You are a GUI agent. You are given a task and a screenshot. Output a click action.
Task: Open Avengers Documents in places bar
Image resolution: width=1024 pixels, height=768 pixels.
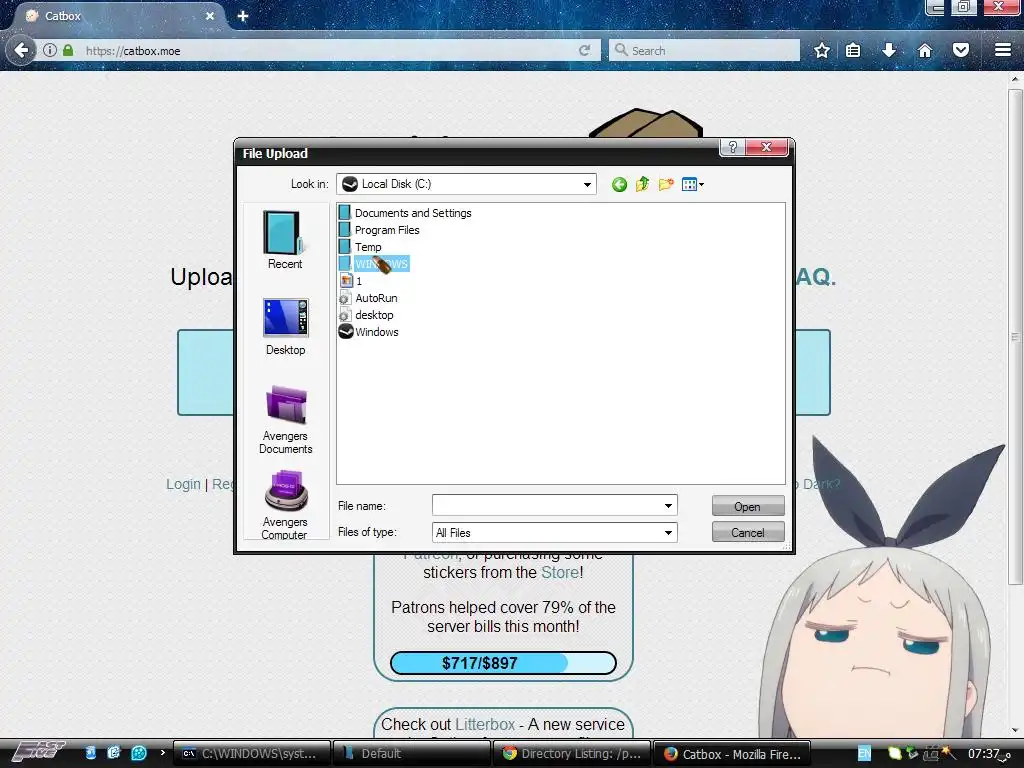click(x=285, y=419)
